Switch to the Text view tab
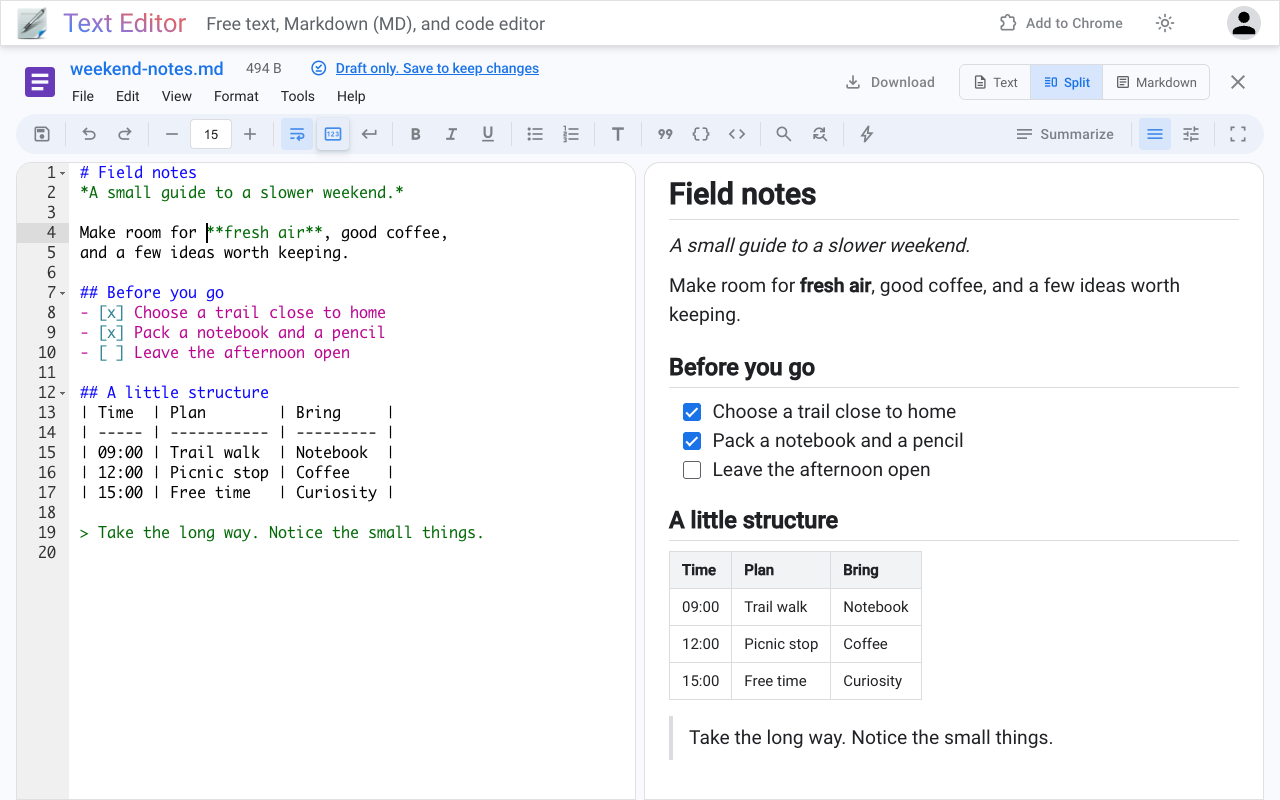1280x800 pixels. tap(995, 82)
